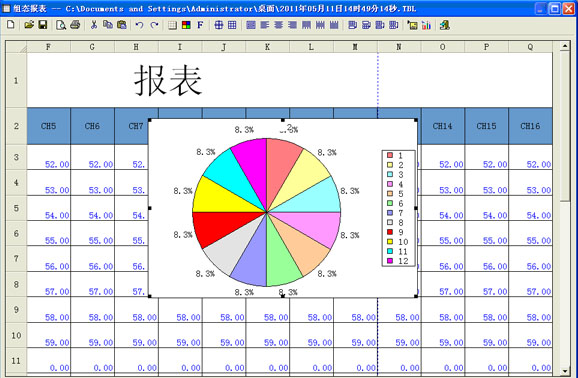Click the New document icon

(x=11, y=25)
